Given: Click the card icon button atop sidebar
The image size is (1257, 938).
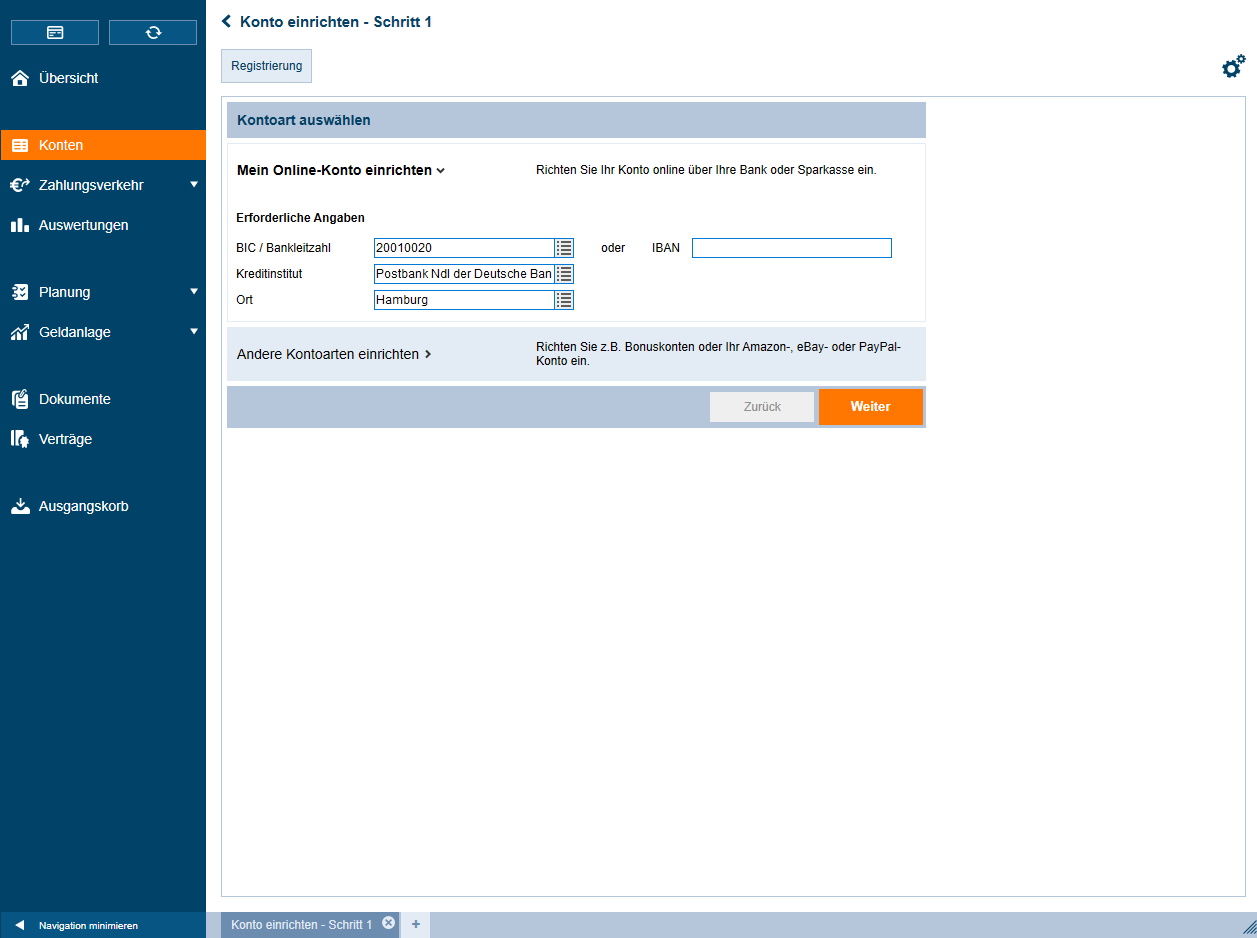Looking at the screenshot, I should click(55, 32).
